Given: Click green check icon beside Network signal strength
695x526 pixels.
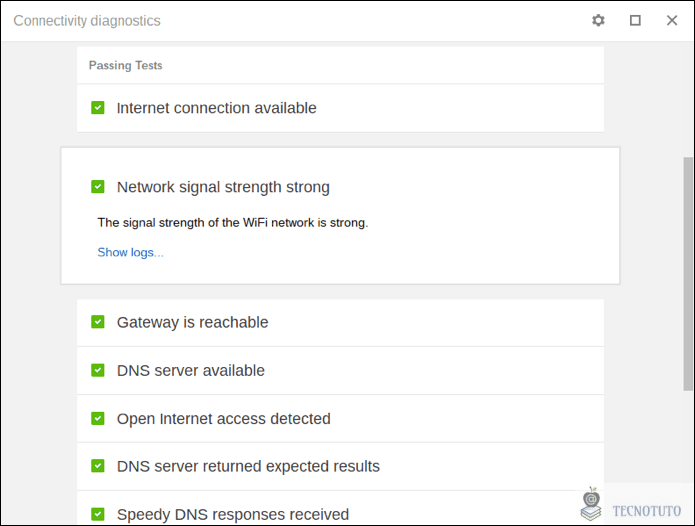Looking at the screenshot, I should (98, 187).
